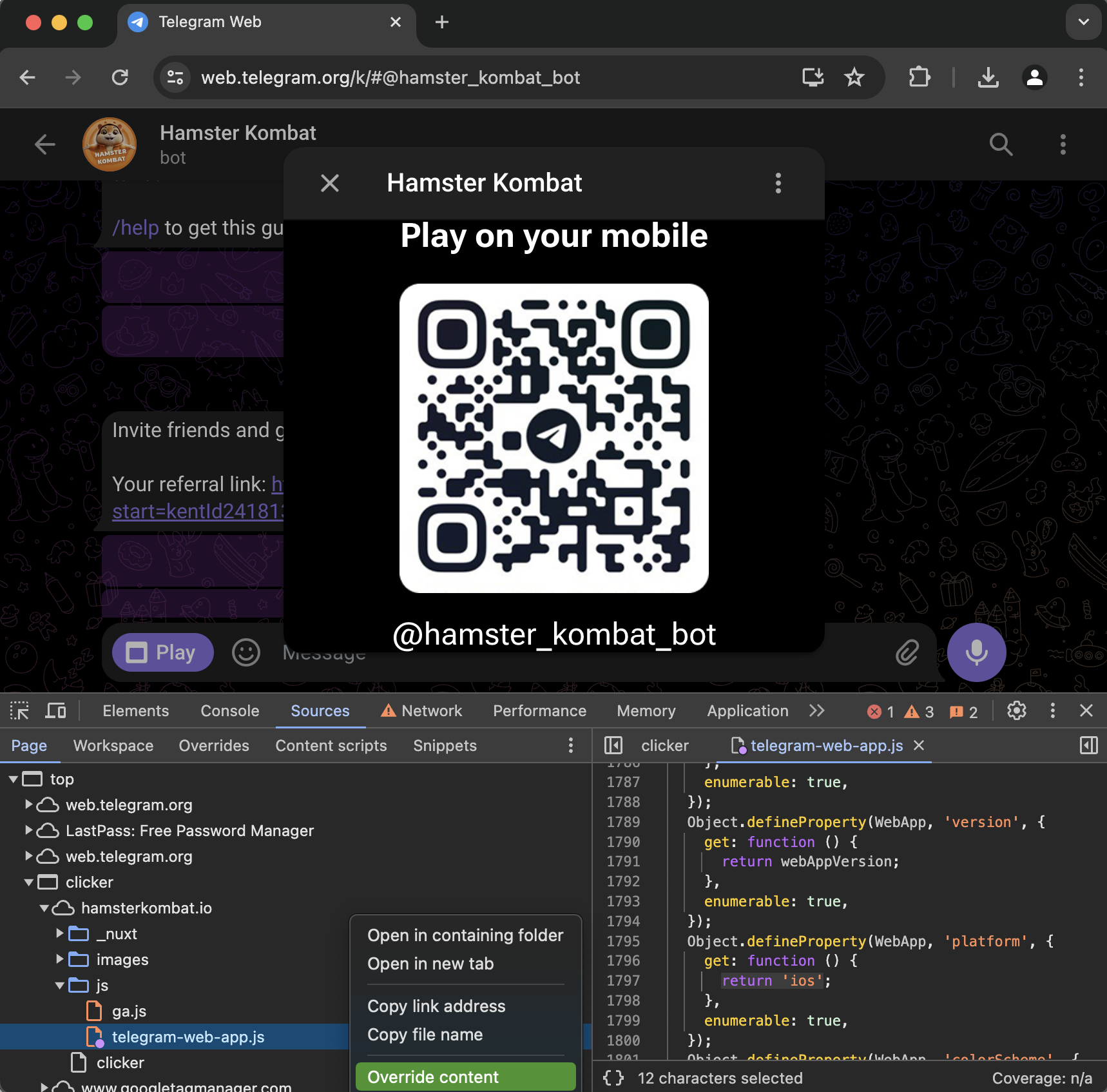Image resolution: width=1107 pixels, height=1092 pixels.
Task: Activate DevTools inspect element picker
Action: 19,711
